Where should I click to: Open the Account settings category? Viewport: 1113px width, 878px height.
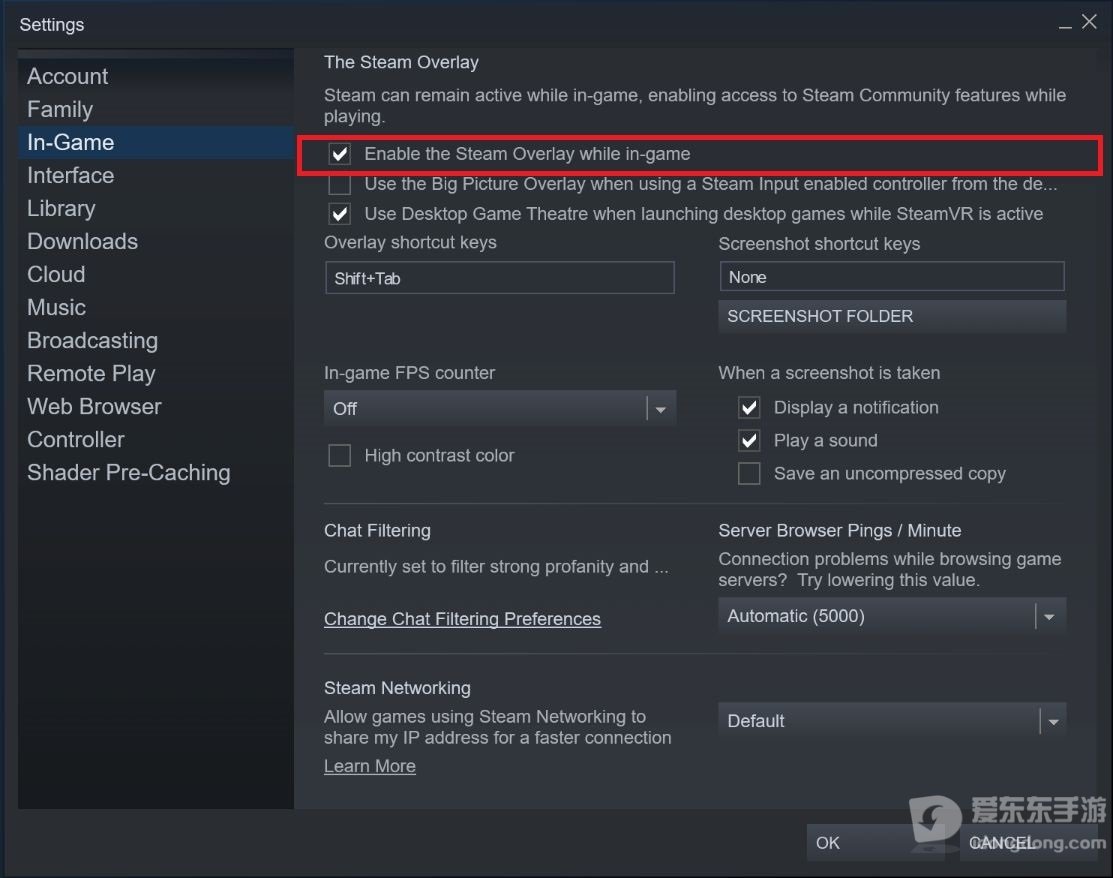pyautogui.click(x=67, y=77)
